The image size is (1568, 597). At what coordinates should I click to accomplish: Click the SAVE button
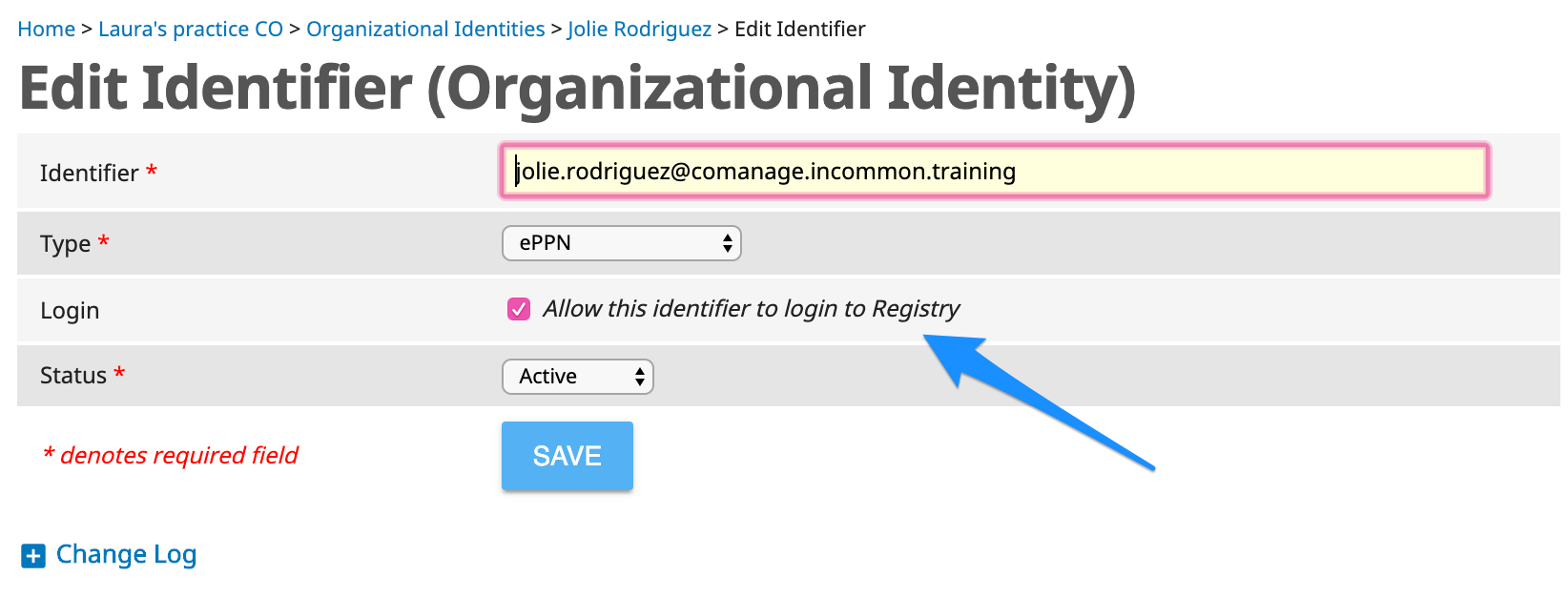click(x=567, y=456)
